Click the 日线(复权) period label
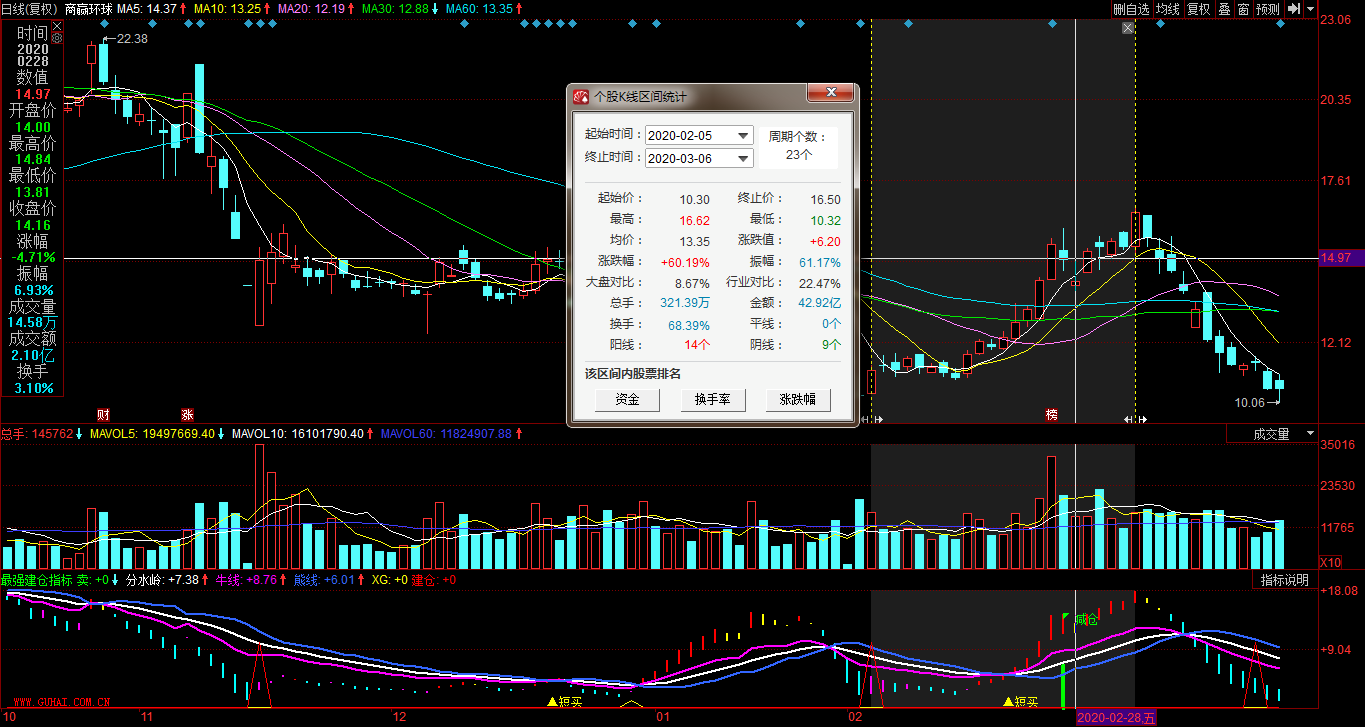The image size is (1365, 727). pos(29,8)
